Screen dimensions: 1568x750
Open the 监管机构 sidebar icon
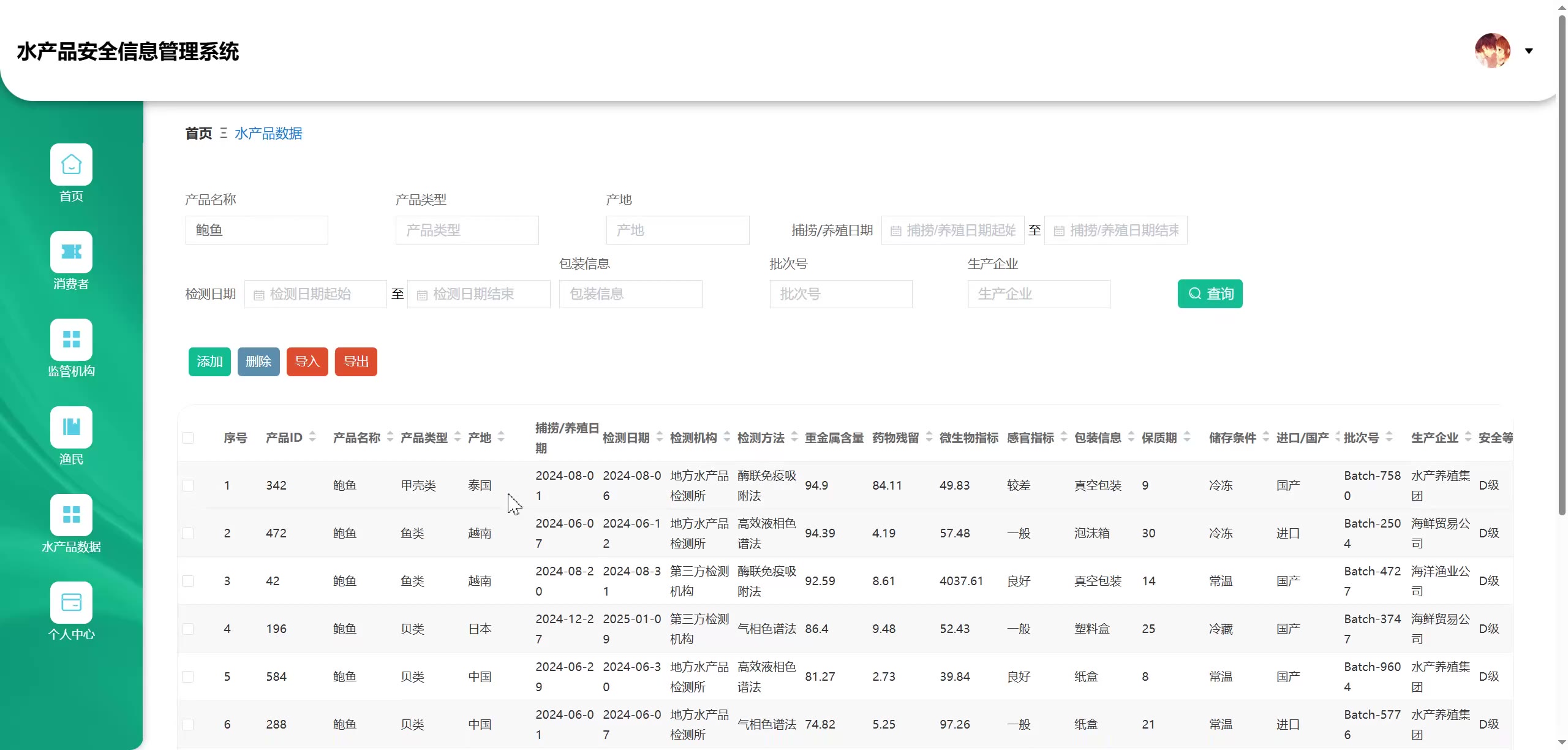pos(71,339)
